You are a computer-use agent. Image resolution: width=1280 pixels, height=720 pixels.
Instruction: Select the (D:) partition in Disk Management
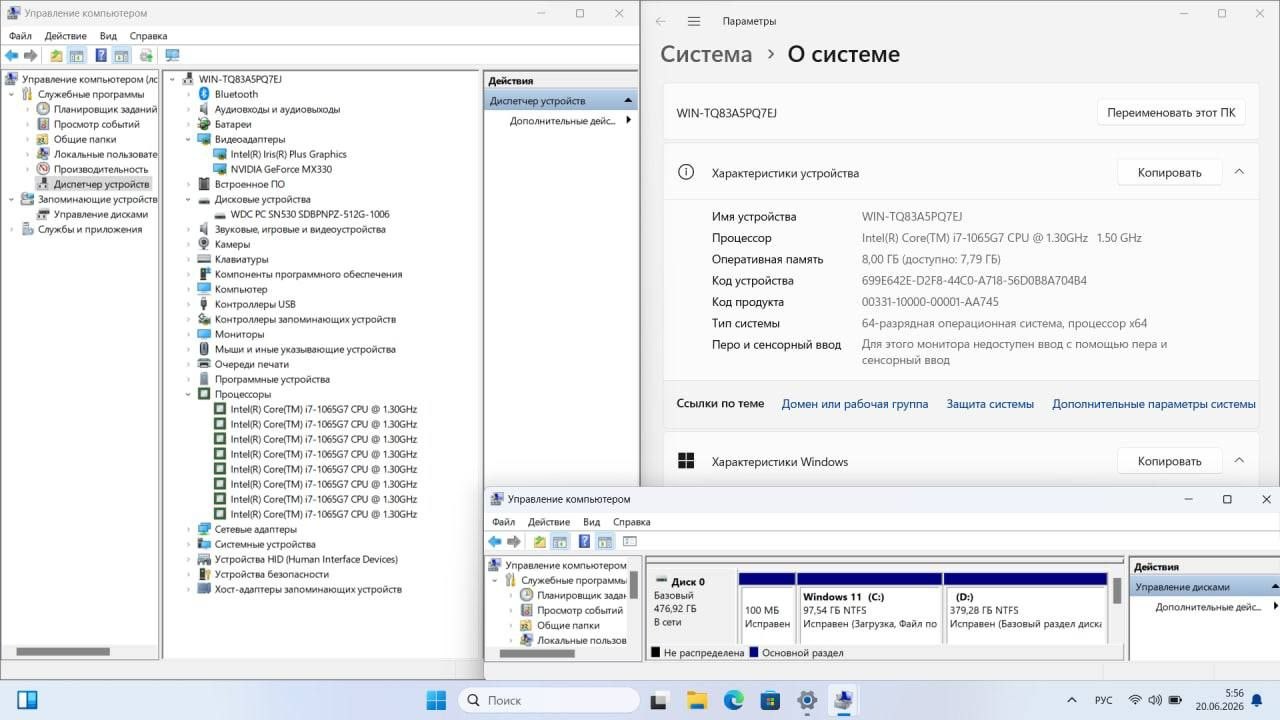(x=1025, y=609)
